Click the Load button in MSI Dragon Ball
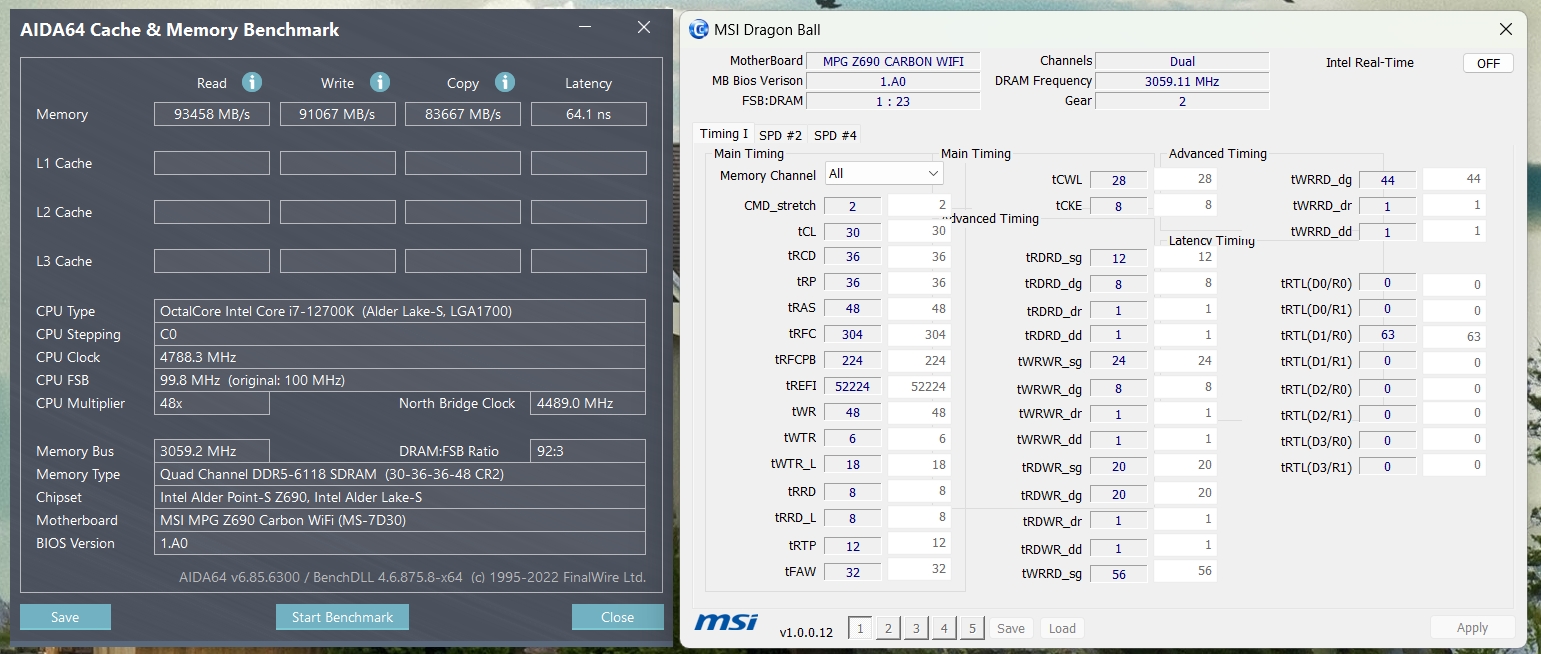The width and height of the screenshot is (1541, 654). 1062,628
